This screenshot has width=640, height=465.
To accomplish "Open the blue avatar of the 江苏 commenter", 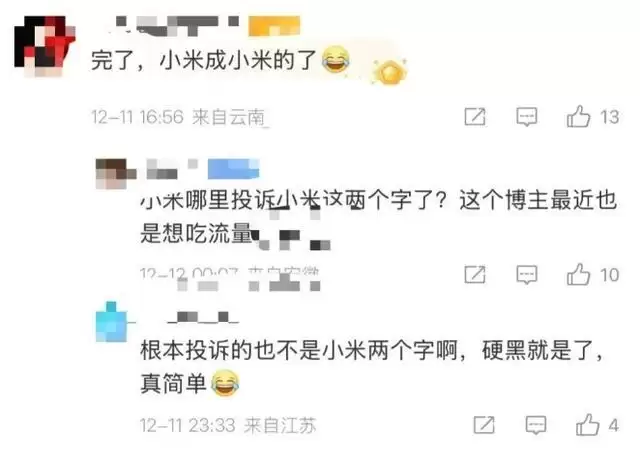I will (111, 322).
